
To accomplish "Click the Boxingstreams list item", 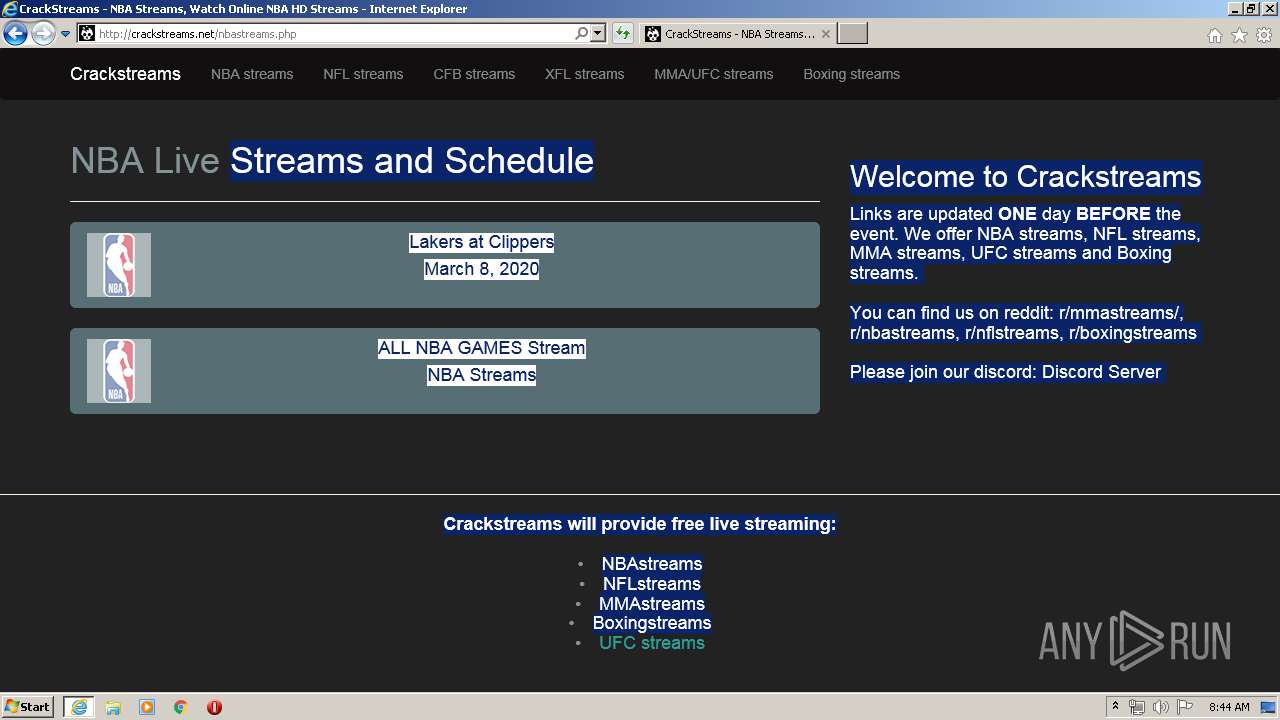I will click(652, 623).
